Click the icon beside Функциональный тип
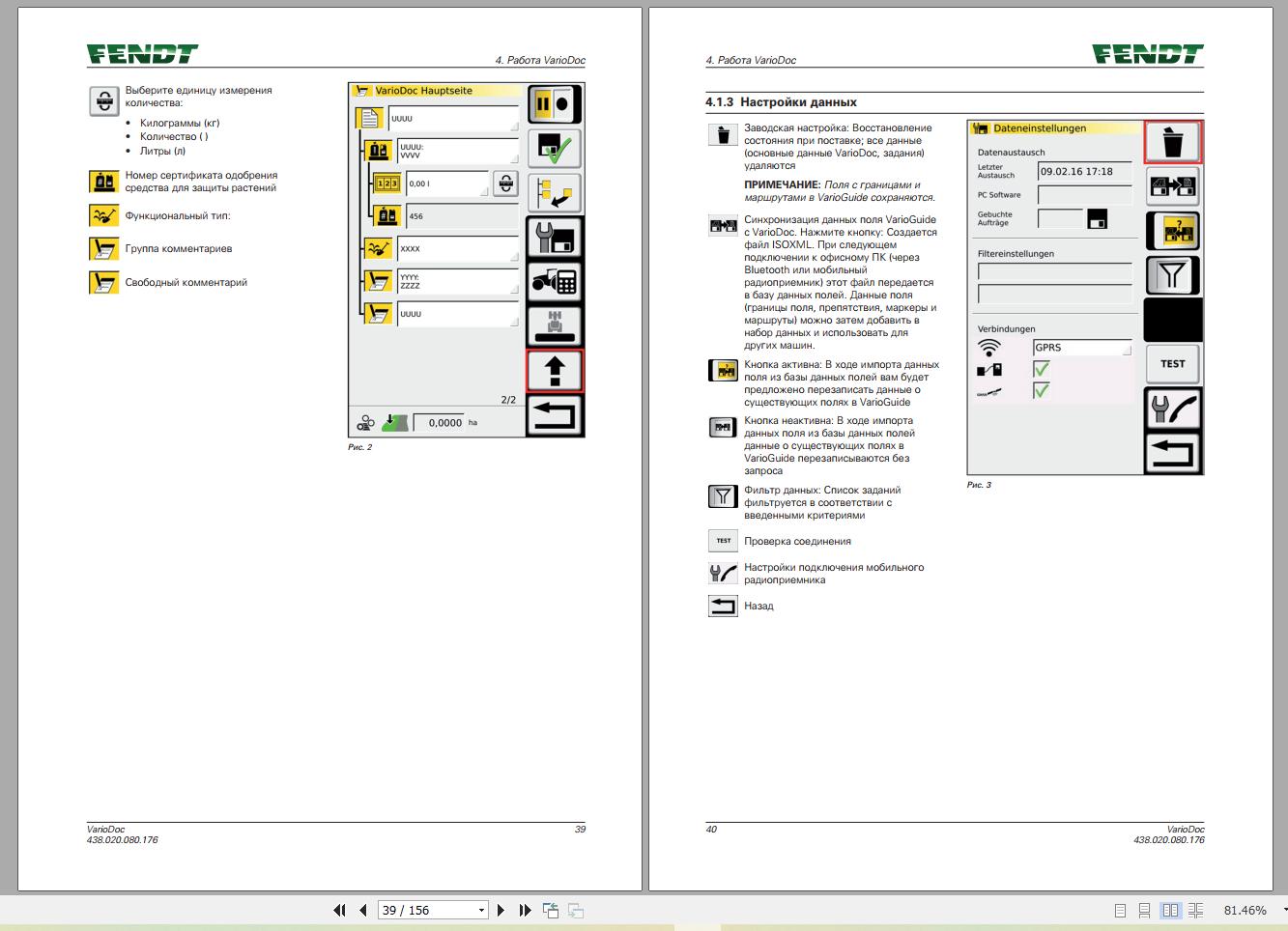Screen dimensions: 1288x931 click(104, 215)
